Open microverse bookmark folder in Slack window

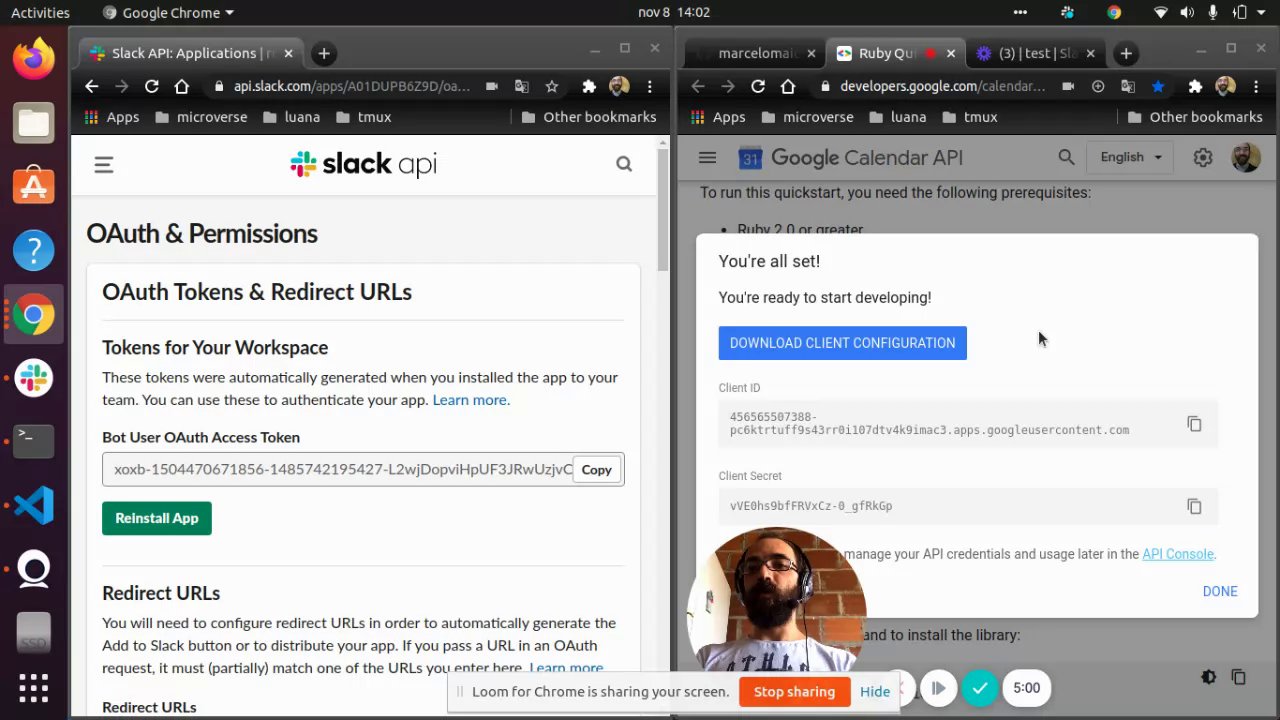click(x=201, y=117)
